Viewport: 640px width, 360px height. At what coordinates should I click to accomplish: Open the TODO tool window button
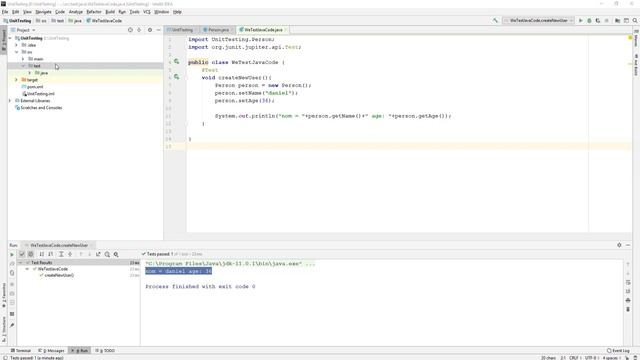point(105,351)
